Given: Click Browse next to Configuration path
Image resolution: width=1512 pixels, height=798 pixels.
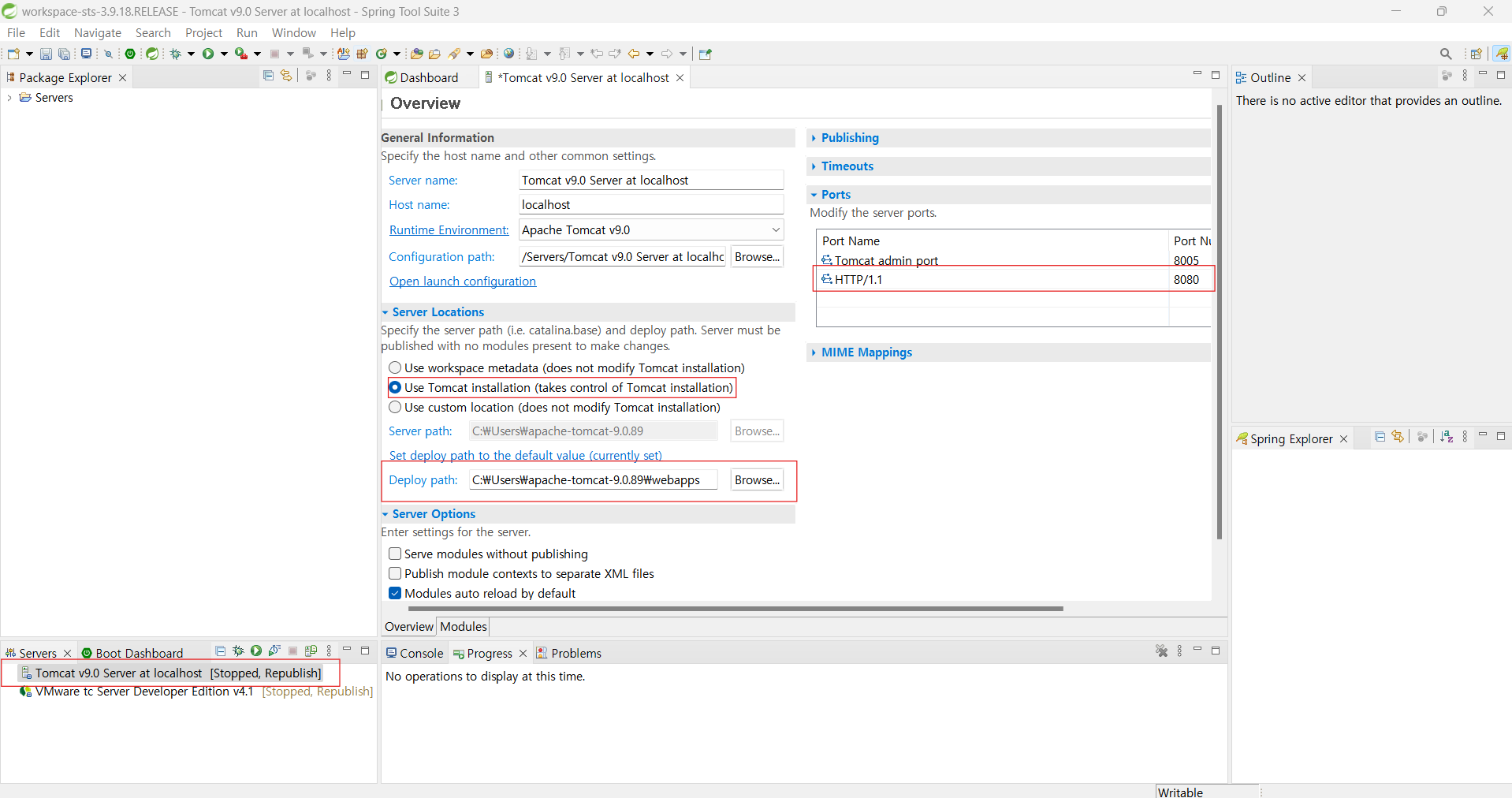Looking at the screenshot, I should (x=757, y=257).
